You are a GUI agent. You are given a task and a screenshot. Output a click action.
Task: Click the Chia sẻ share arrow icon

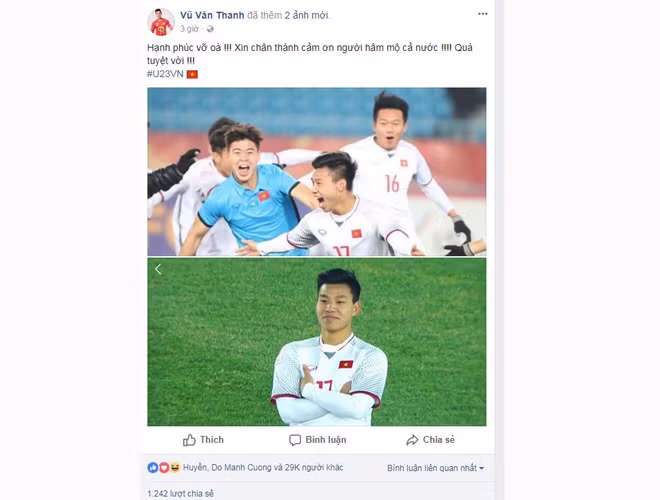tap(412, 440)
